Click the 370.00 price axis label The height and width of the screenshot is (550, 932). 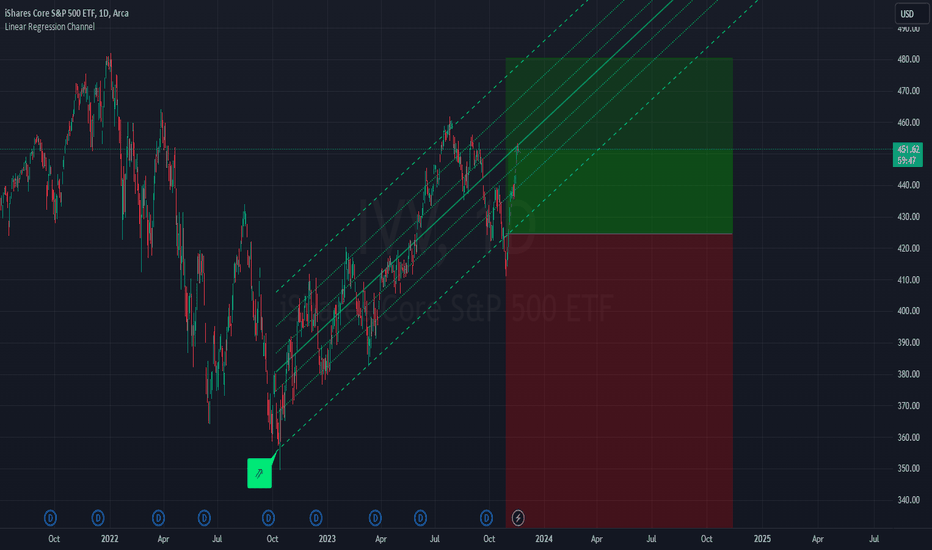click(x=908, y=406)
